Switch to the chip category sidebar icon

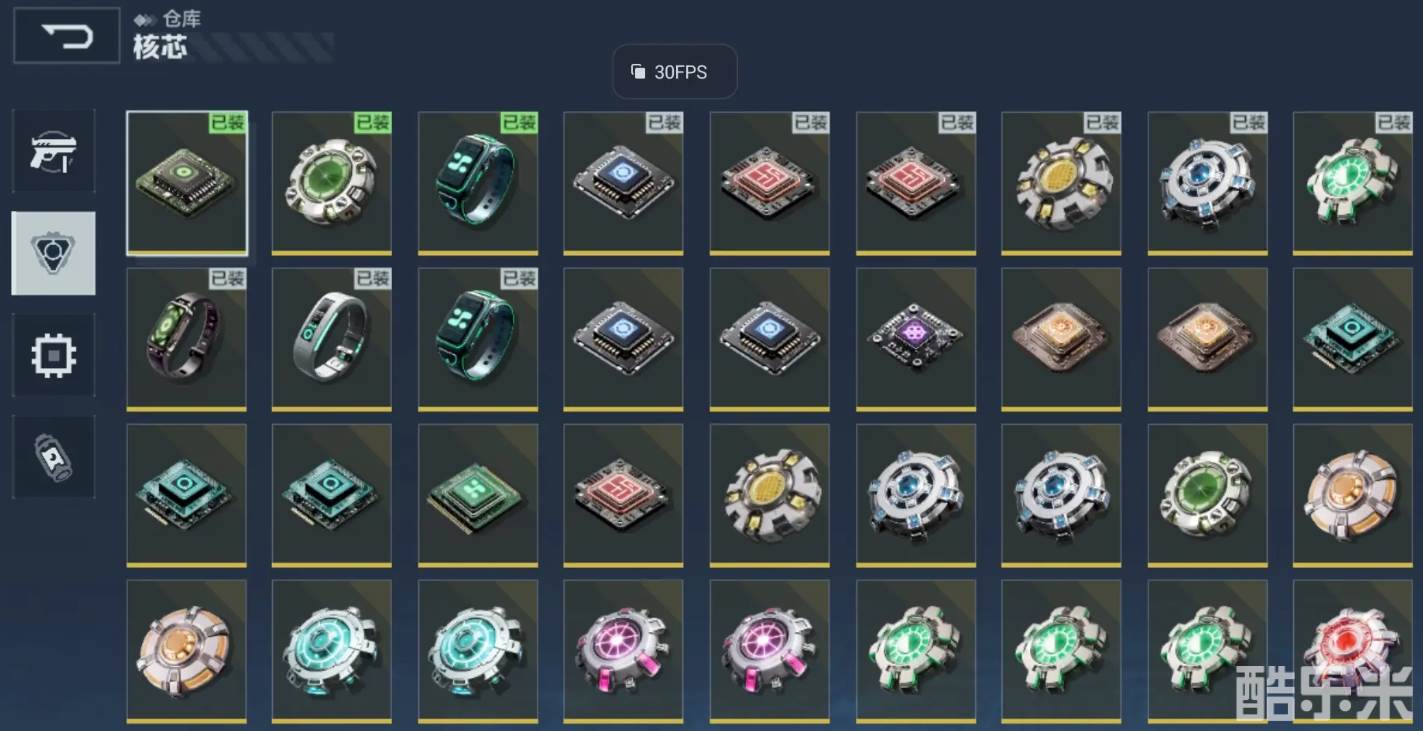53,355
